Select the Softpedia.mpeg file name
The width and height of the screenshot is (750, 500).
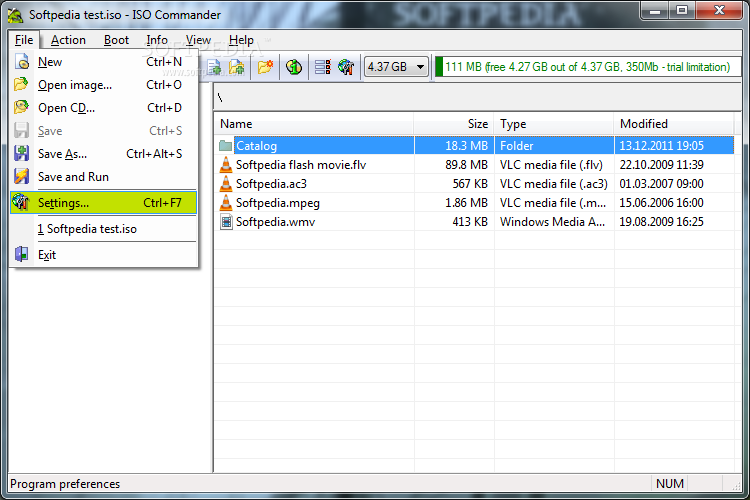click(x=277, y=203)
